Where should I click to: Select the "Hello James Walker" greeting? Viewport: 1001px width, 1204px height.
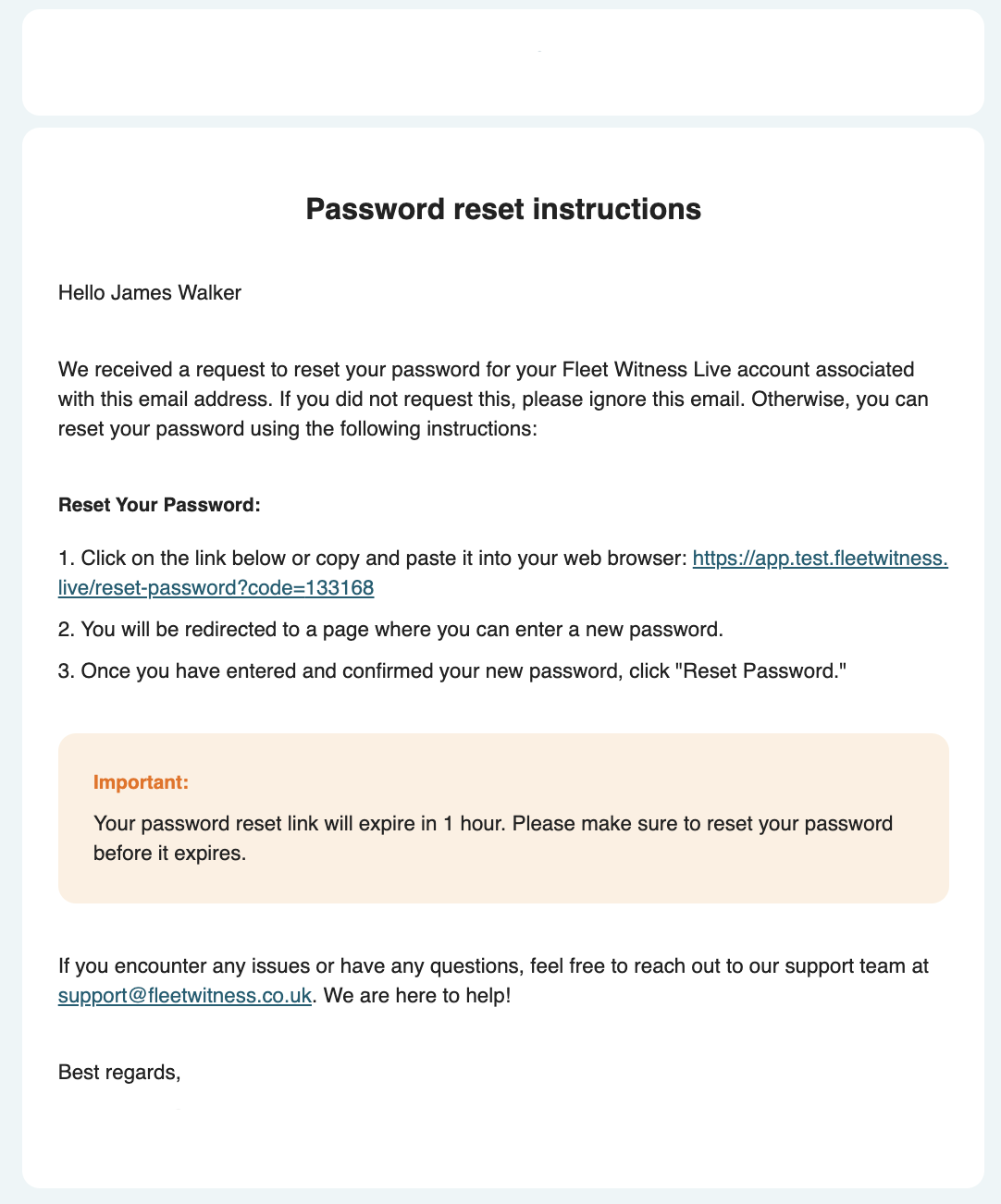coord(150,293)
